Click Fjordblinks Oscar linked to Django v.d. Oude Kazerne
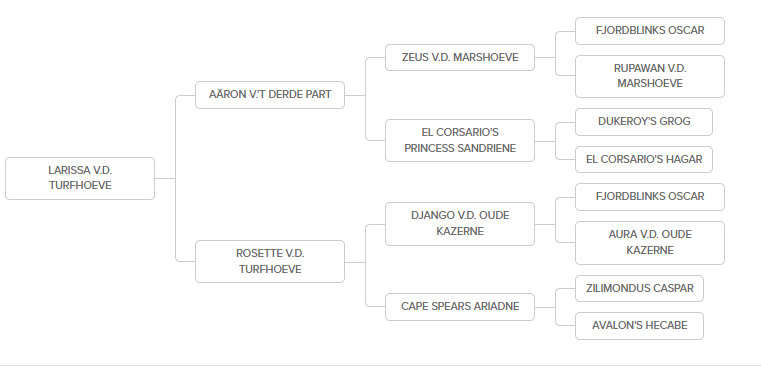 tap(650, 197)
